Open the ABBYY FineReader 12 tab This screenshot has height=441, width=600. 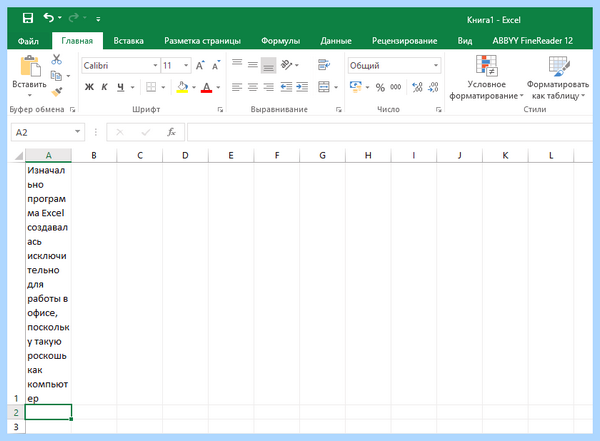tap(533, 41)
